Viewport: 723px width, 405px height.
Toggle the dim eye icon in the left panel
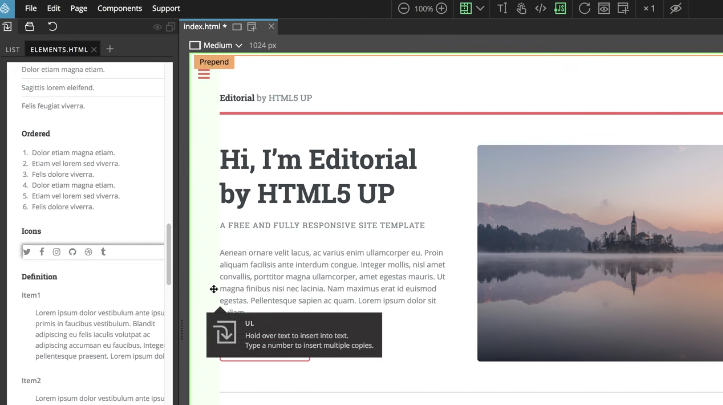[x=157, y=27]
